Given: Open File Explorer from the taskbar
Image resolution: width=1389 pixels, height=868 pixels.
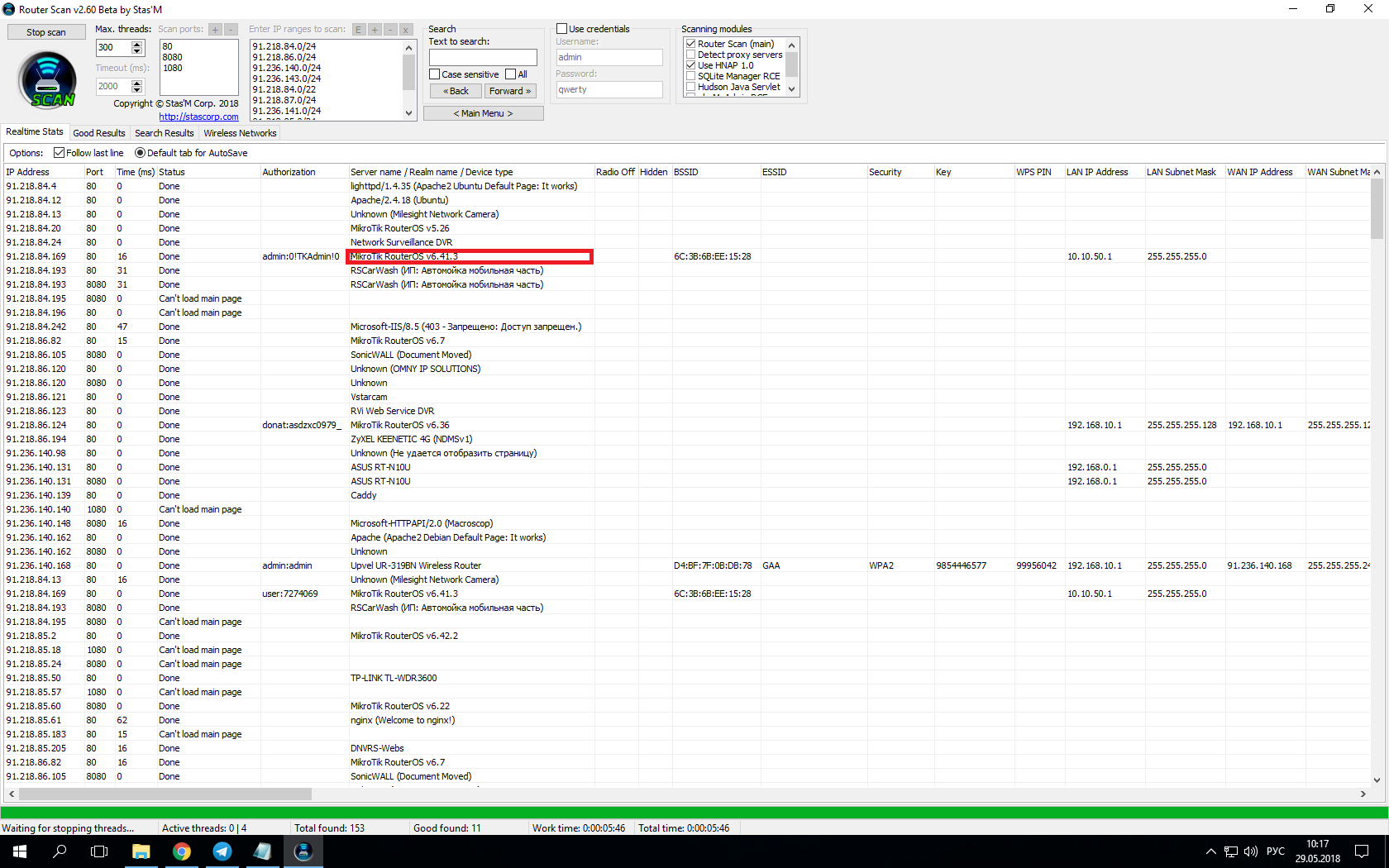Looking at the screenshot, I should click(141, 851).
